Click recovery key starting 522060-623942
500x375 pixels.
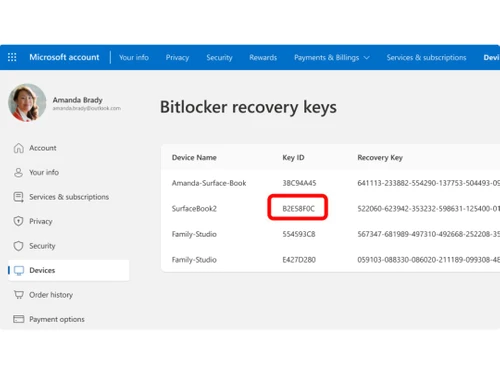(429, 209)
